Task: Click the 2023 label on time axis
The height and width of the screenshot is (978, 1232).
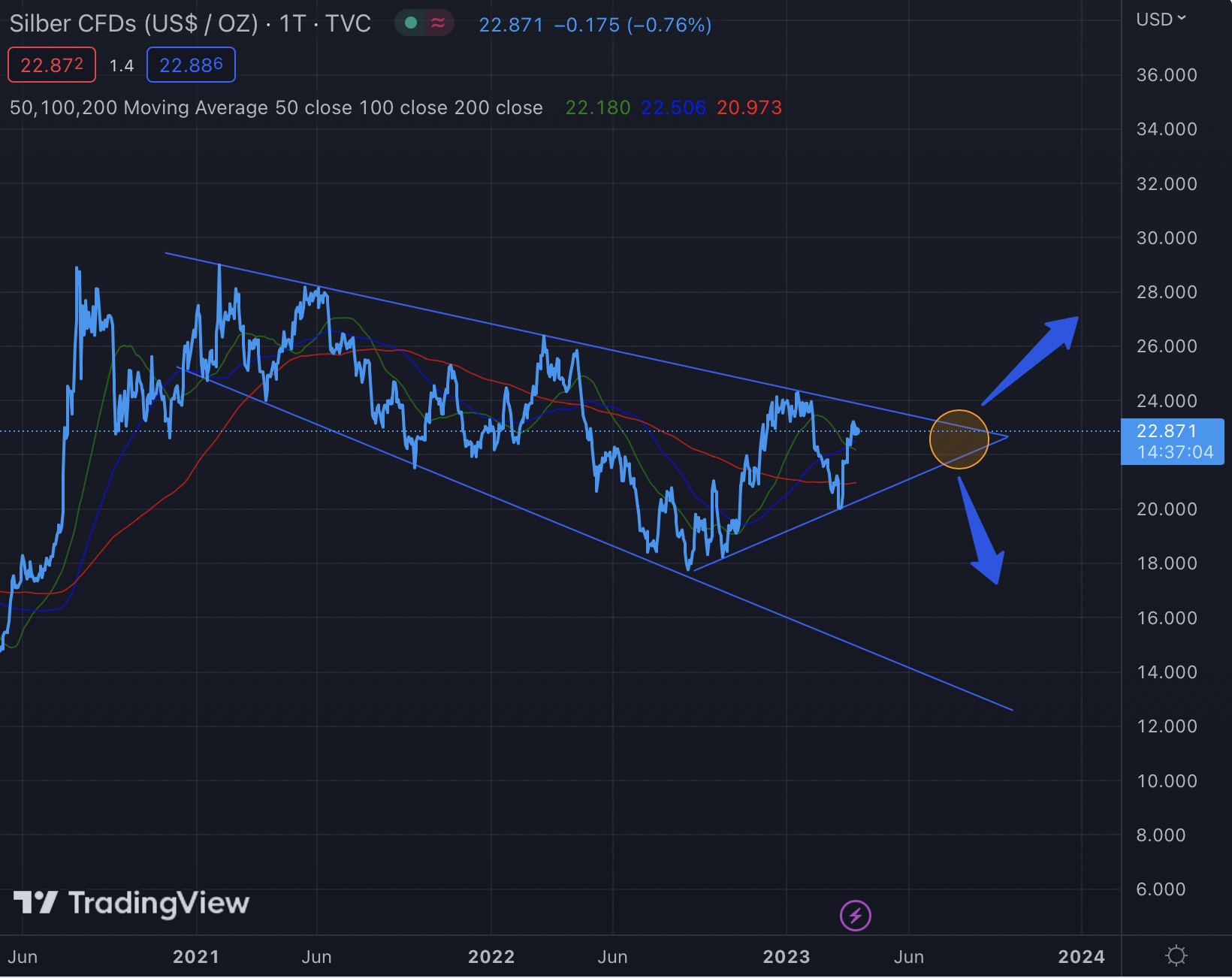Action: (787, 957)
